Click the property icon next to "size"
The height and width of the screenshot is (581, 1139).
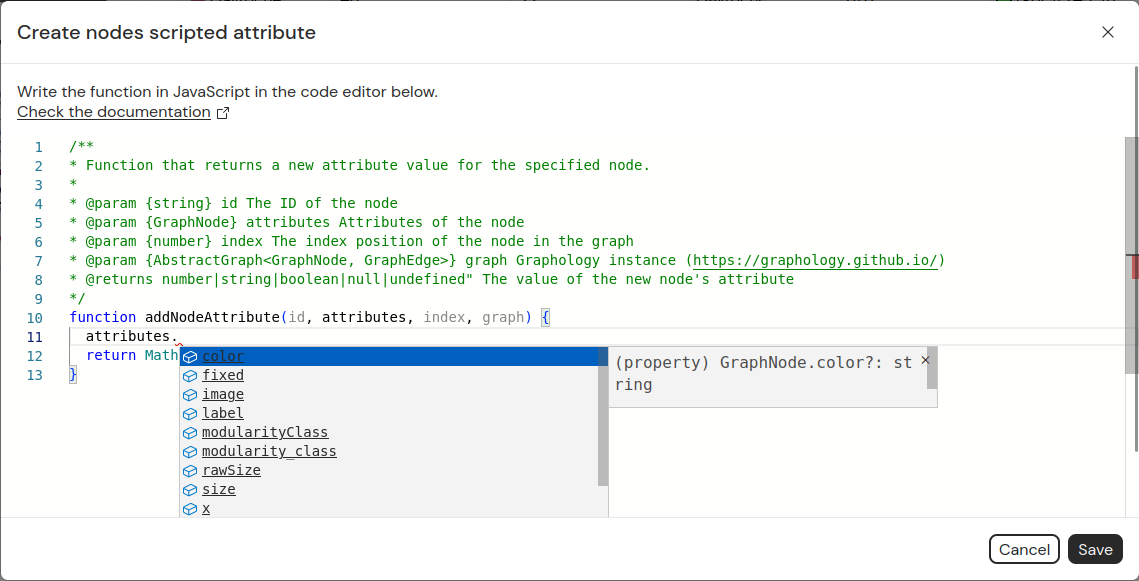tap(190, 489)
